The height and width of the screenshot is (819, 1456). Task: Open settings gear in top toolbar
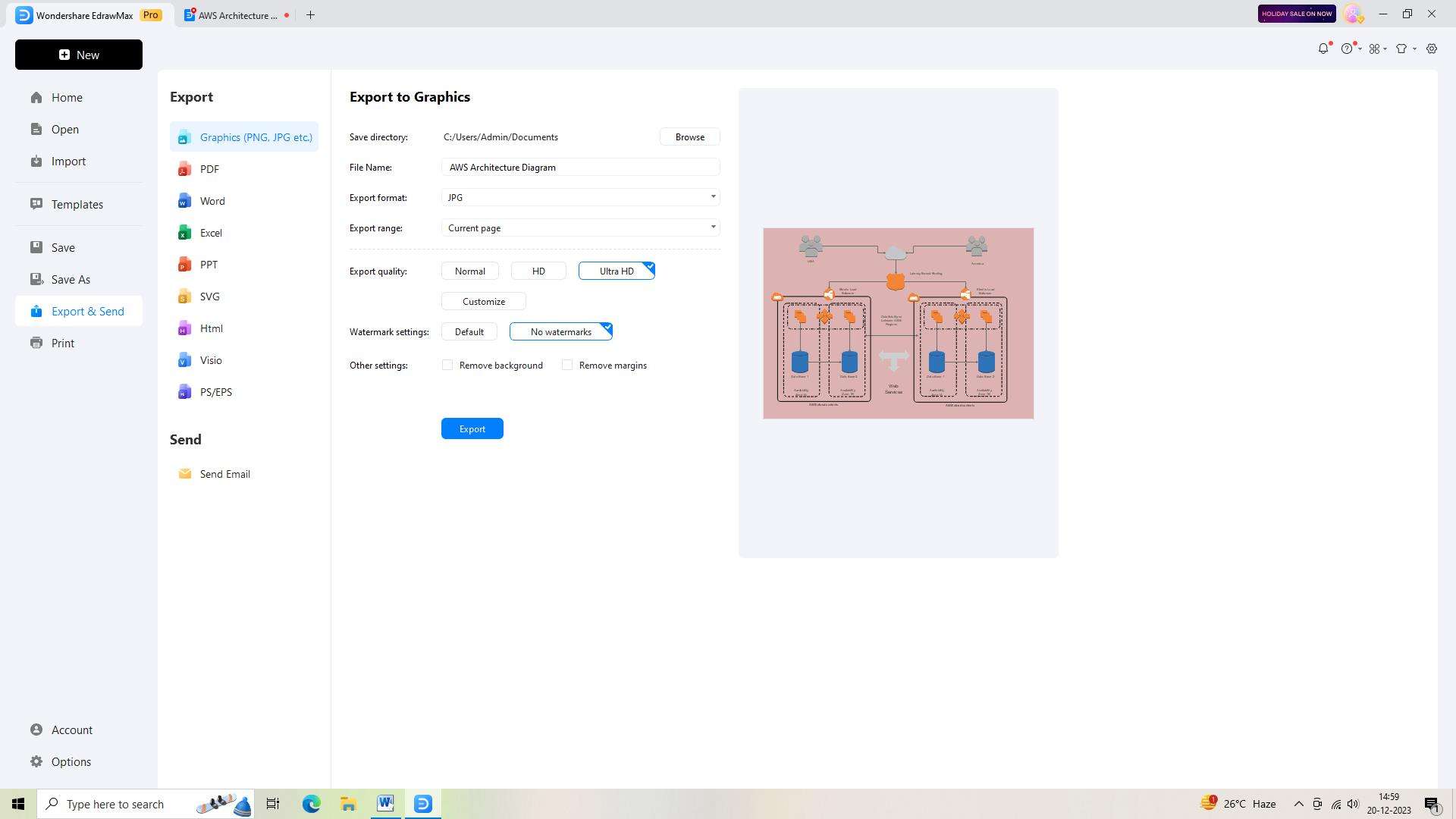[1432, 49]
